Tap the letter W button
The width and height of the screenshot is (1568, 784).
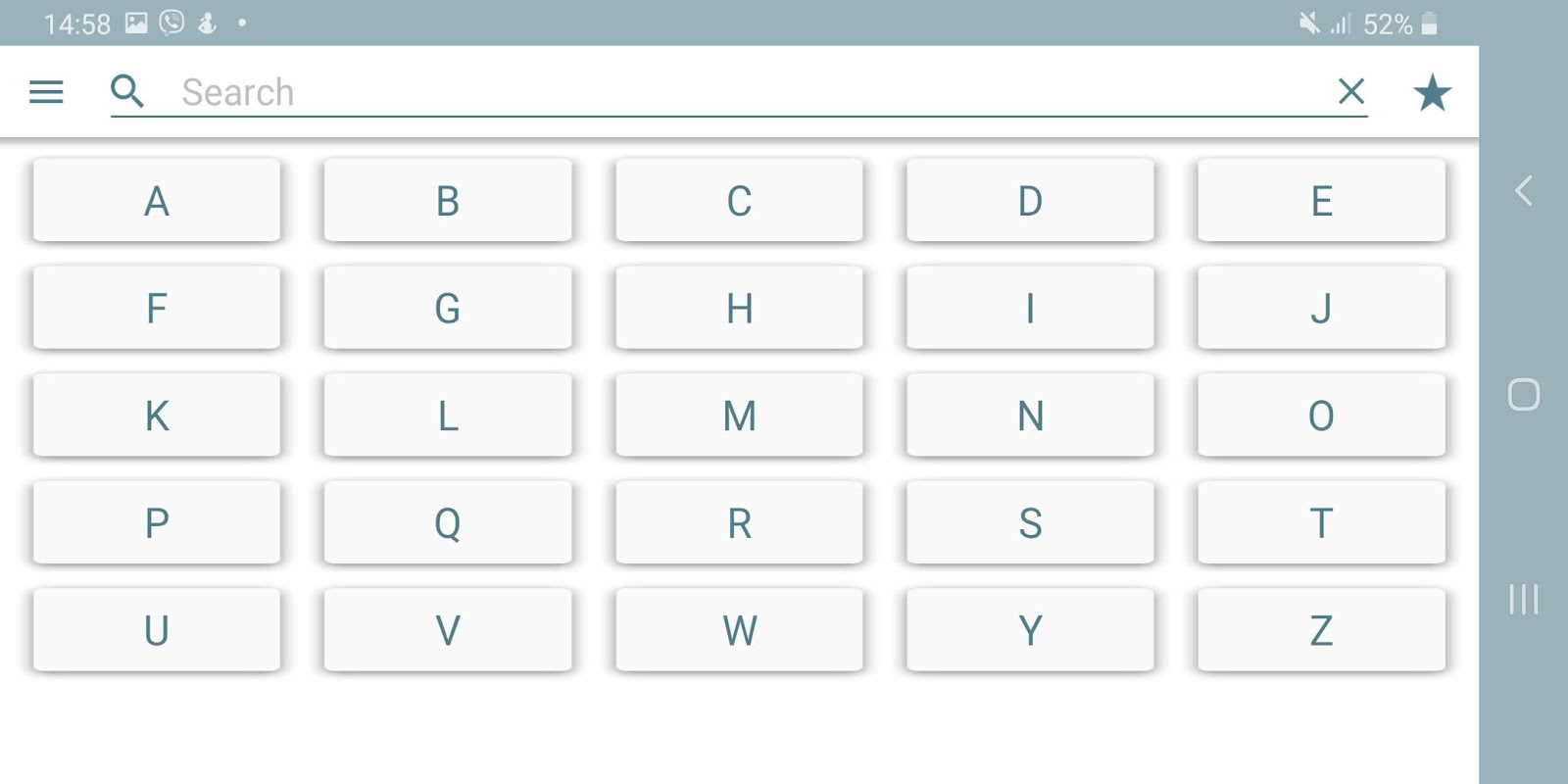click(x=739, y=630)
